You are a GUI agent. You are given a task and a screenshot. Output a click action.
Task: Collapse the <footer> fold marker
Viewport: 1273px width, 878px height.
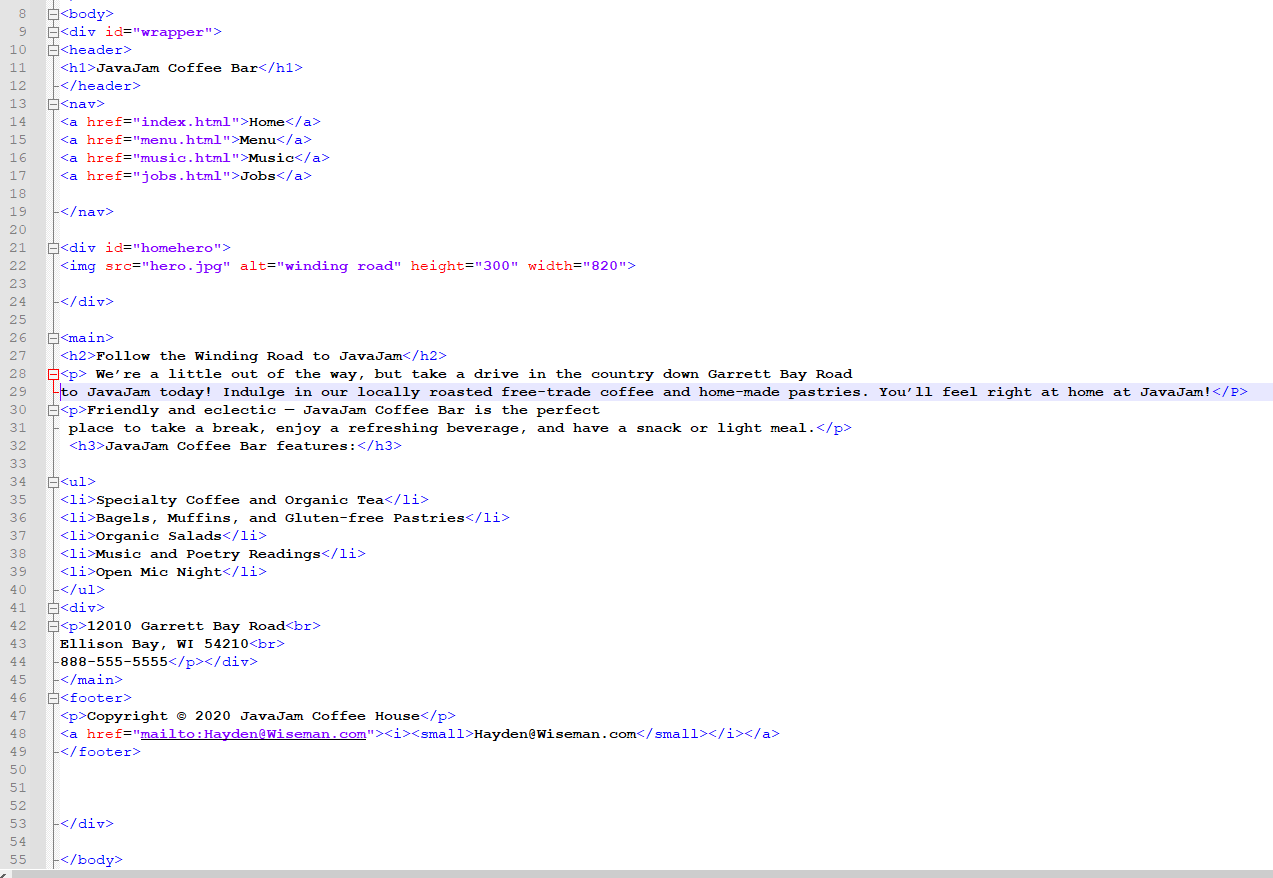[x=52, y=697]
